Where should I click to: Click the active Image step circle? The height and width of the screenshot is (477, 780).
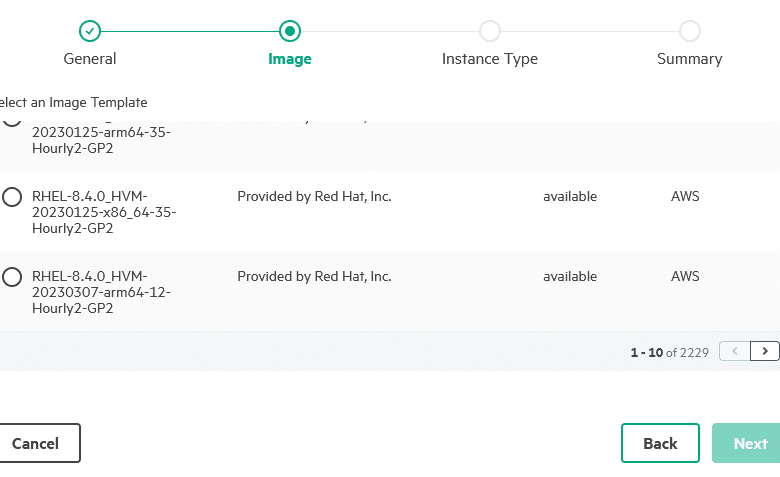pos(290,31)
